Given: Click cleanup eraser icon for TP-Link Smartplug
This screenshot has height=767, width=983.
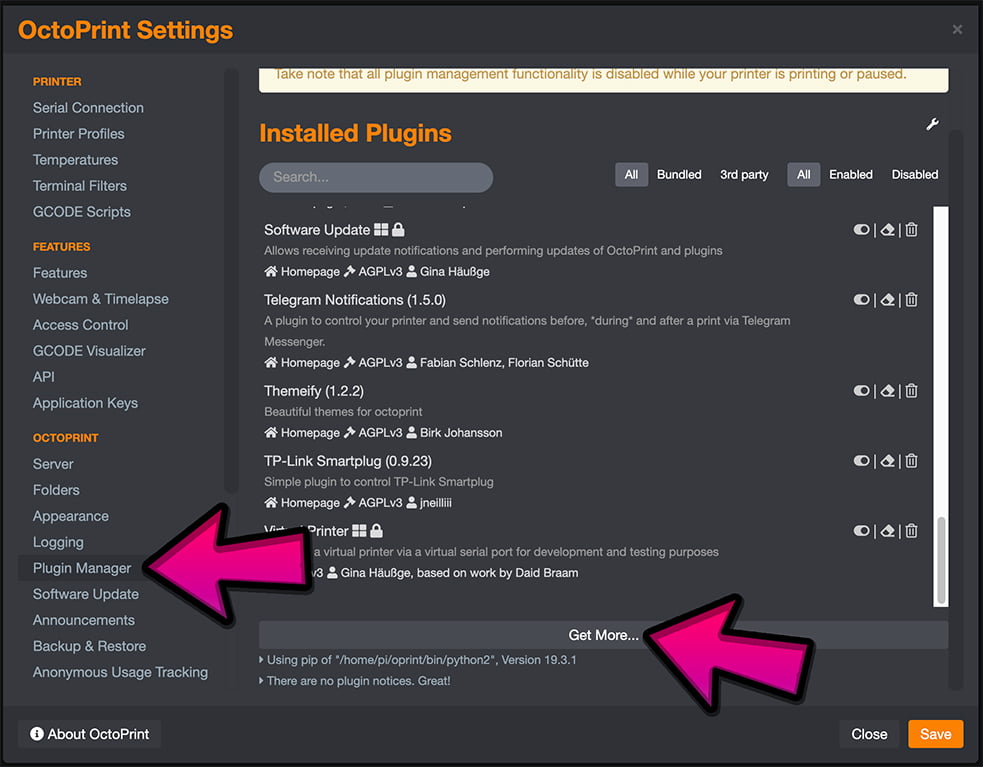Looking at the screenshot, I should [887, 462].
